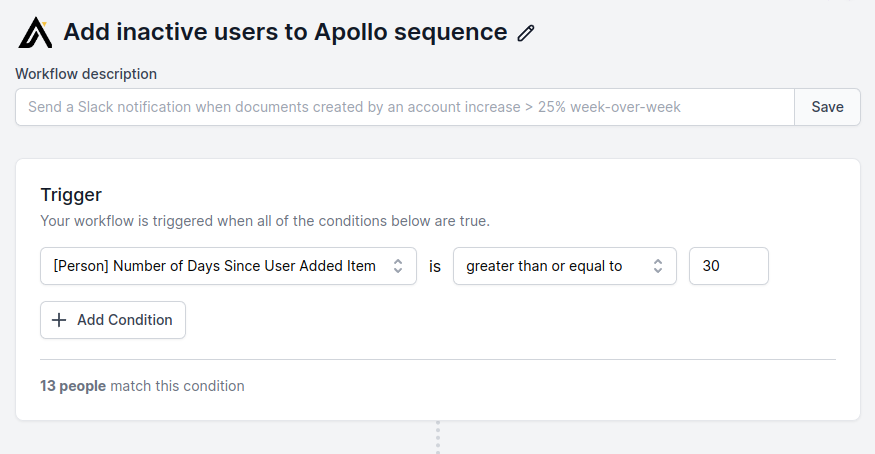The height and width of the screenshot is (454, 875).
Task: Click the dotted connector below the Trigger card
Action: point(437,437)
